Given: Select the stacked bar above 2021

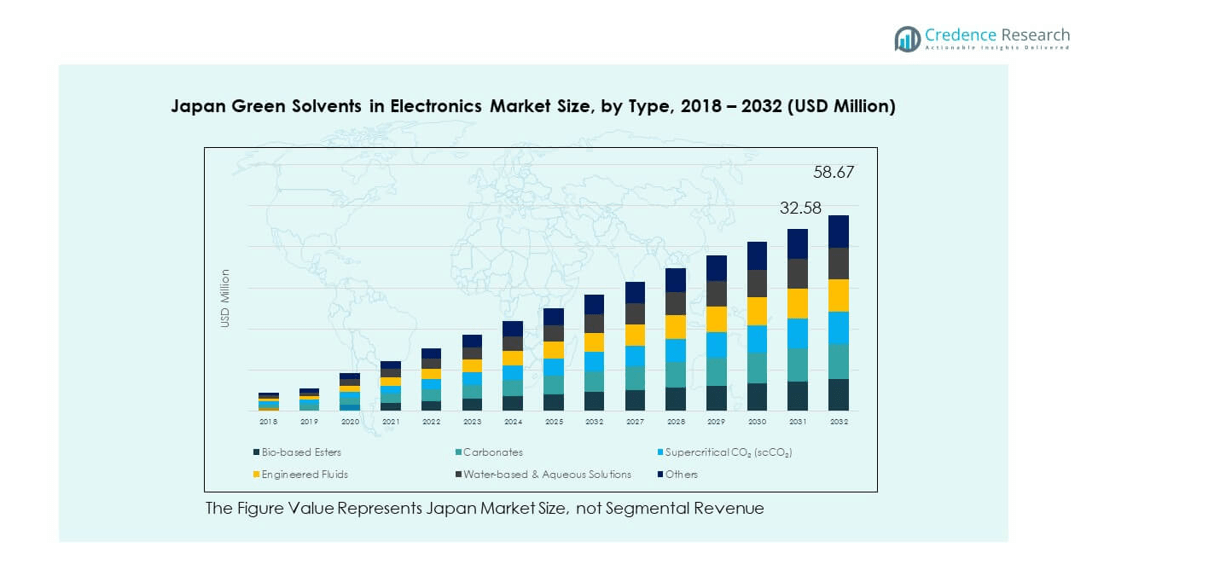Looking at the screenshot, I should pyautogui.click(x=390, y=386).
